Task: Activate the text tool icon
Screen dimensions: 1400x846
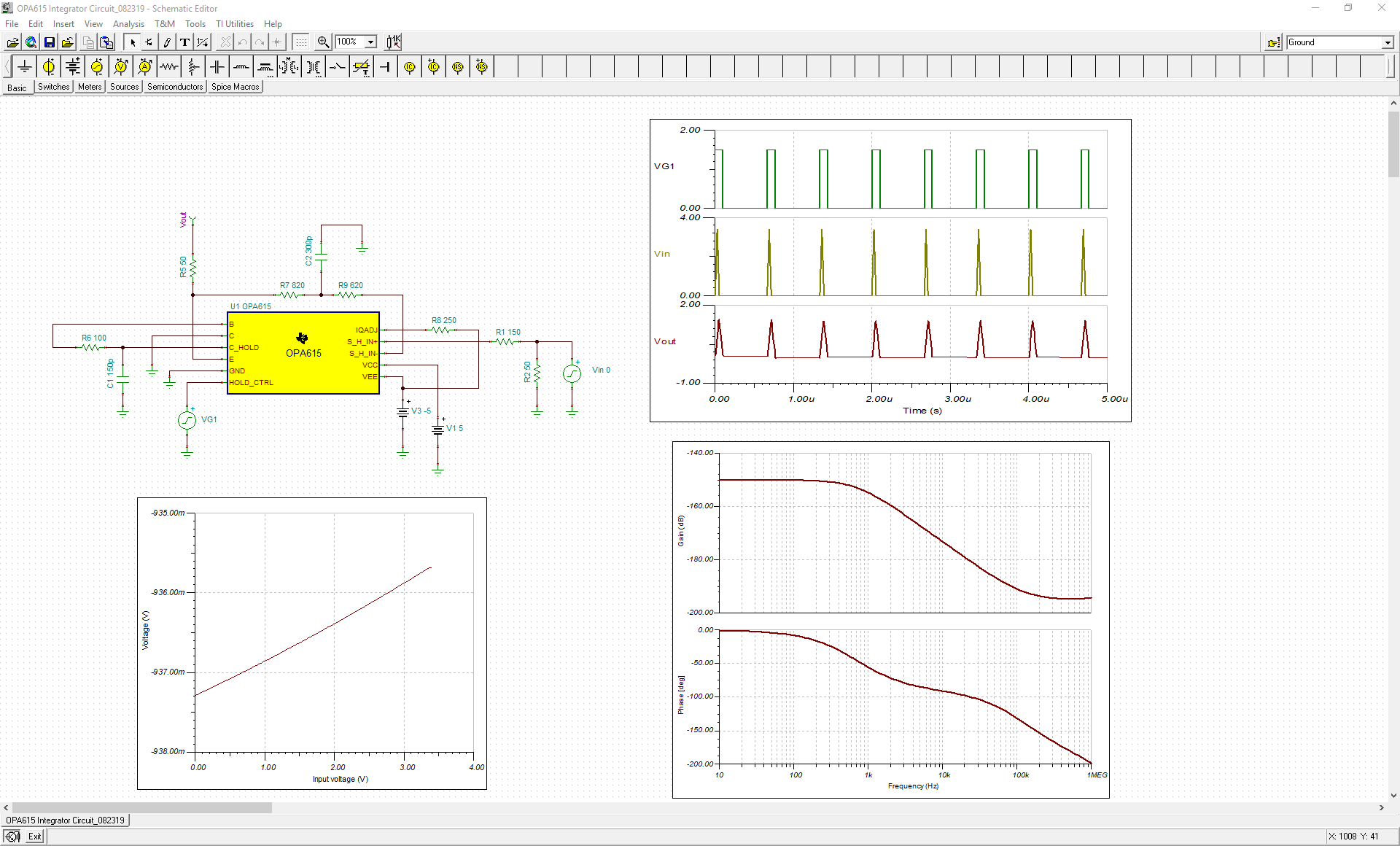Action: [185, 42]
